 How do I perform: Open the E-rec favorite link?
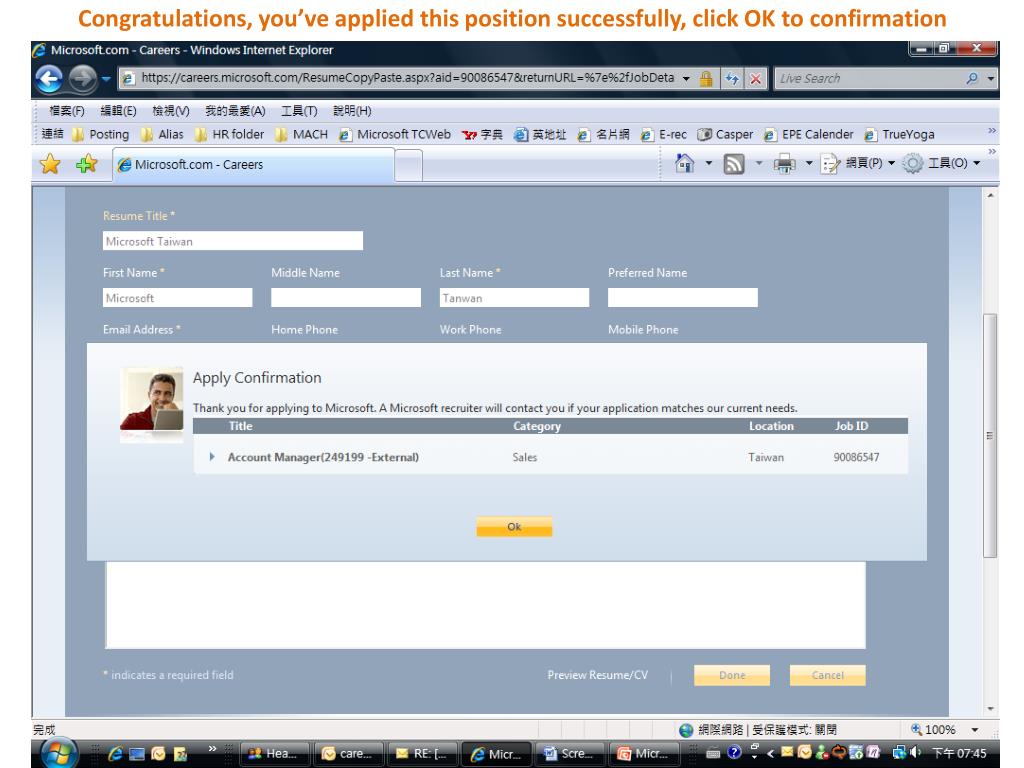[664, 135]
